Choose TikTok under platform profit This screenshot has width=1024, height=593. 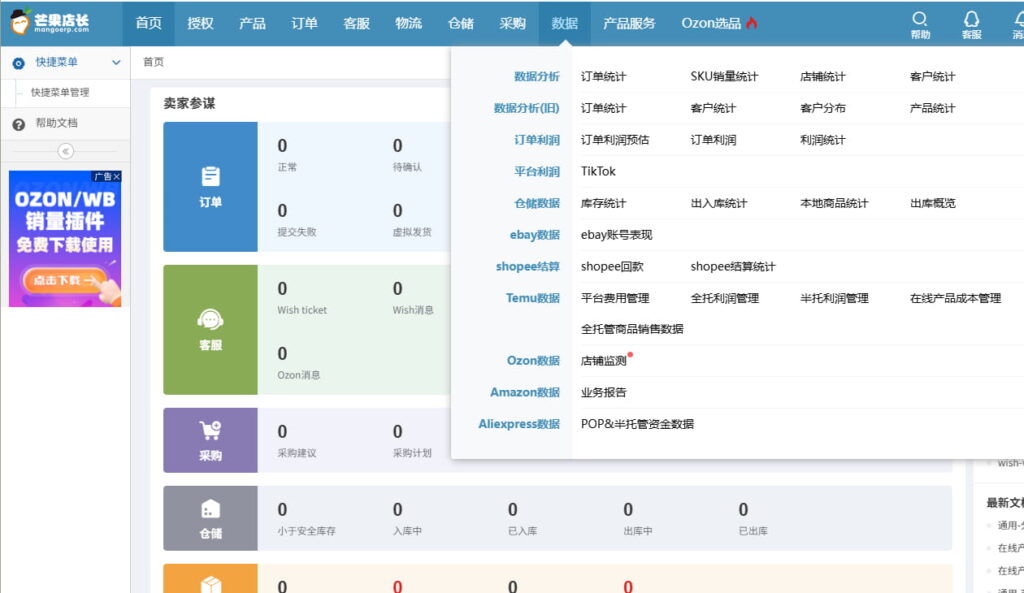pyautogui.click(x=598, y=171)
